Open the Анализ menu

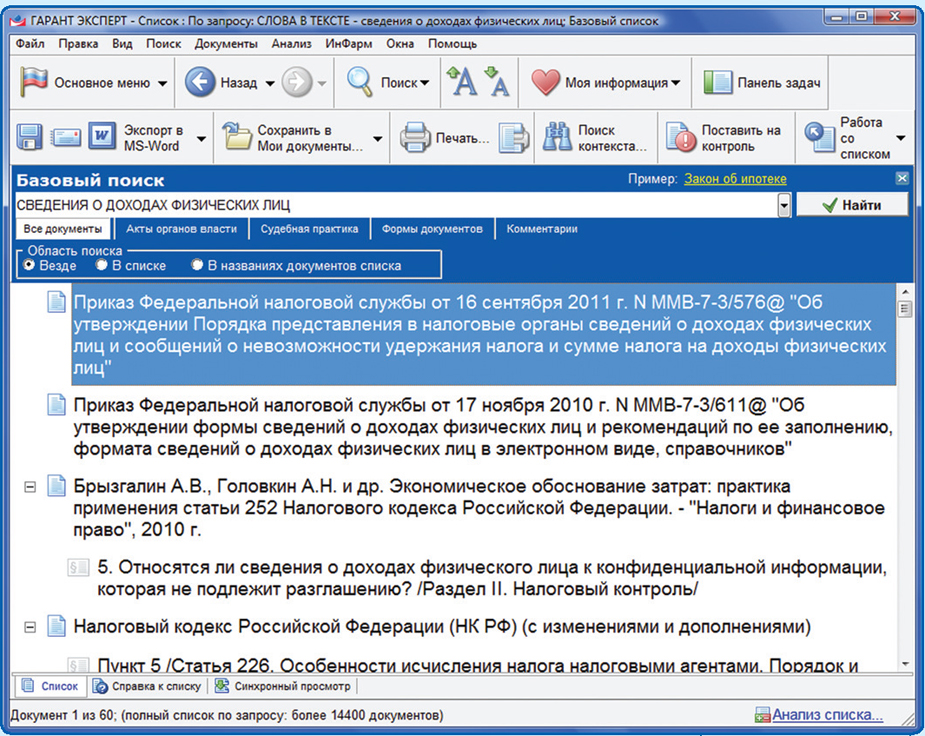coord(291,44)
